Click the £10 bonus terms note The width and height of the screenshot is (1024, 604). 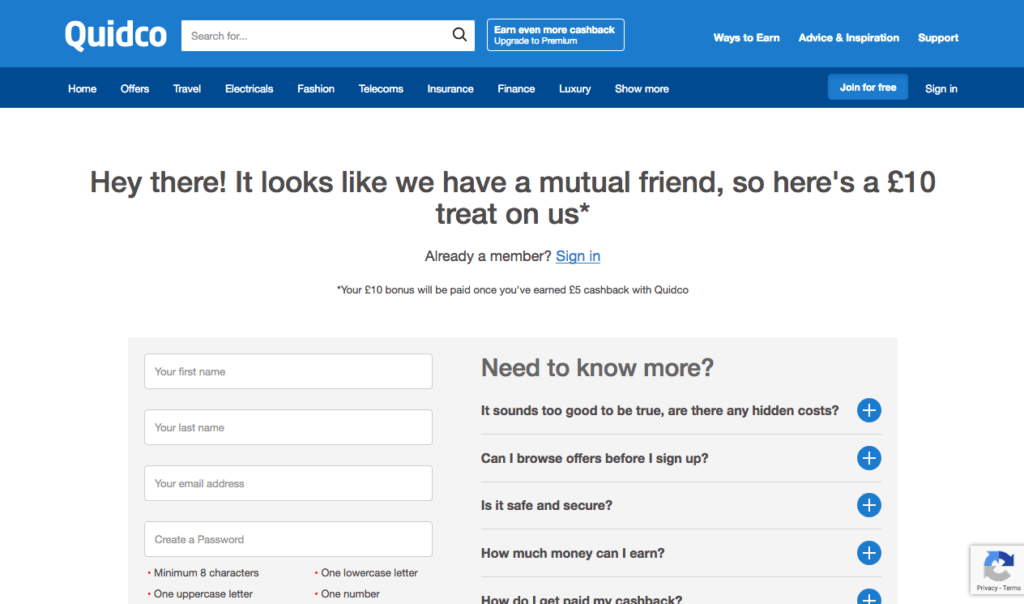point(513,290)
